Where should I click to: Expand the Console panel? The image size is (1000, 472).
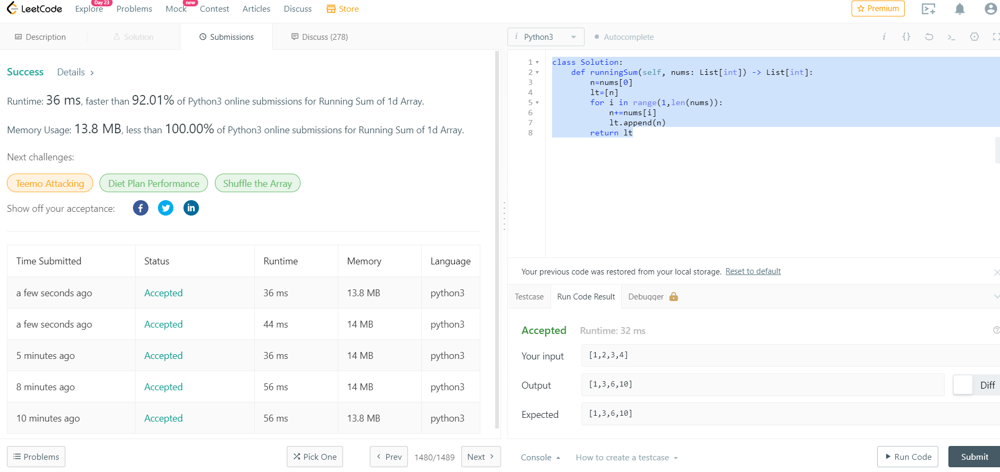coord(540,457)
